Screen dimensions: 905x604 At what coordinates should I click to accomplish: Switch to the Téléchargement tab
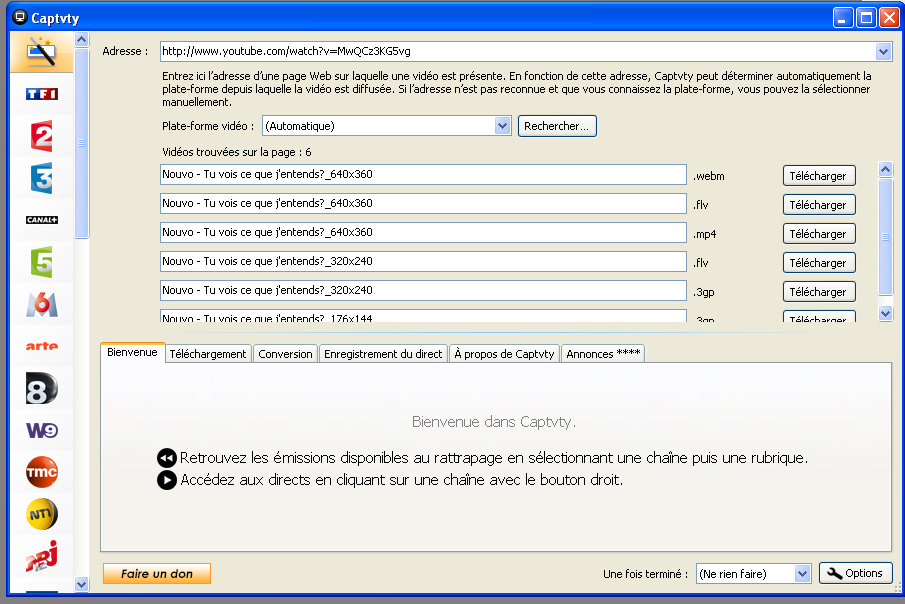pos(208,354)
